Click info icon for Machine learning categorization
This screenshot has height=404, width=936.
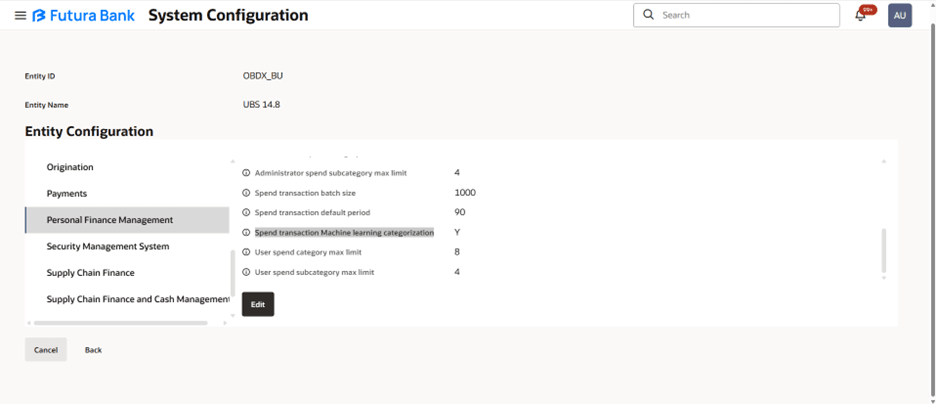[x=247, y=233]
